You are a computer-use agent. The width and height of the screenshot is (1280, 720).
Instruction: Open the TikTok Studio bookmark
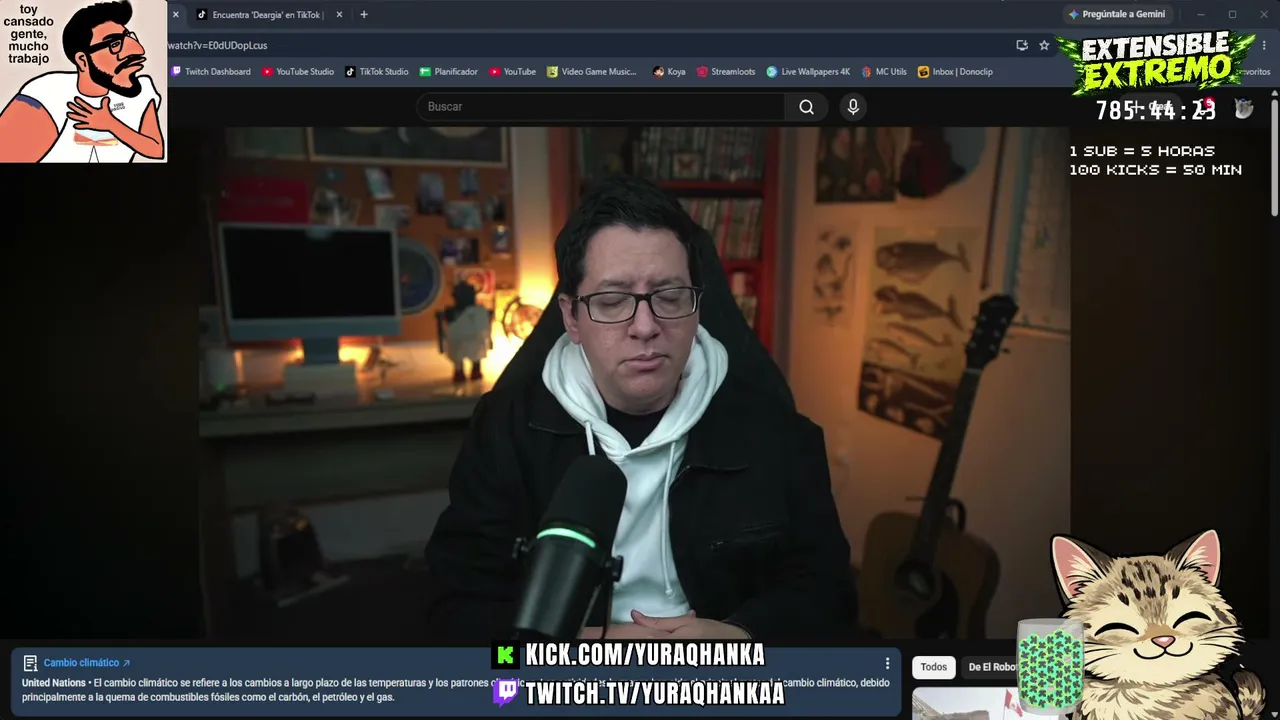point(377,72)
